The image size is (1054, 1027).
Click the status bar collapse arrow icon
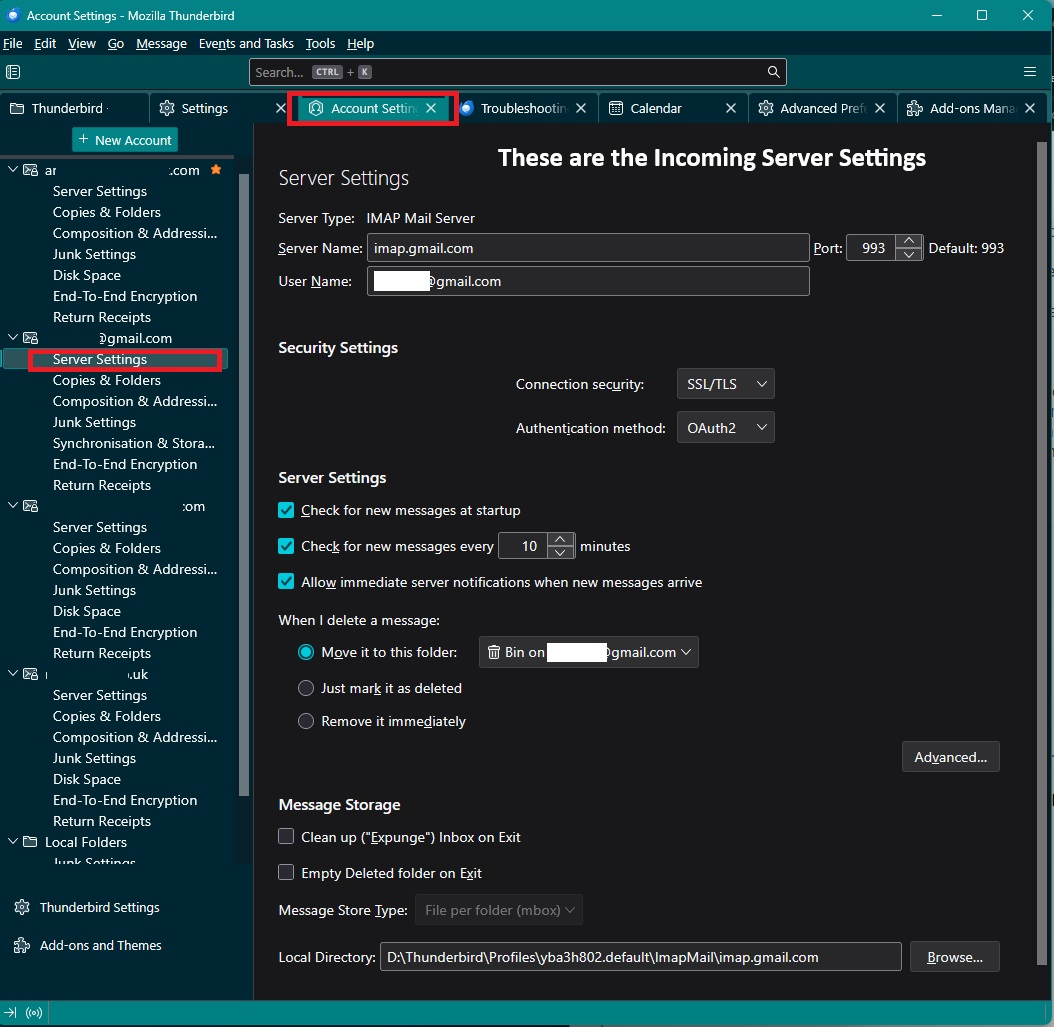11,1012
